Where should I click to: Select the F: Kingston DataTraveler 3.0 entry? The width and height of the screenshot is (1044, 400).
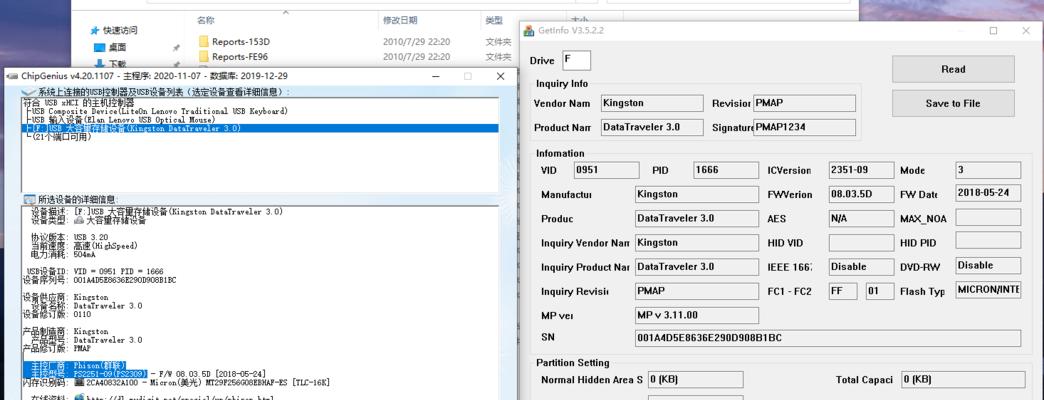260,128
